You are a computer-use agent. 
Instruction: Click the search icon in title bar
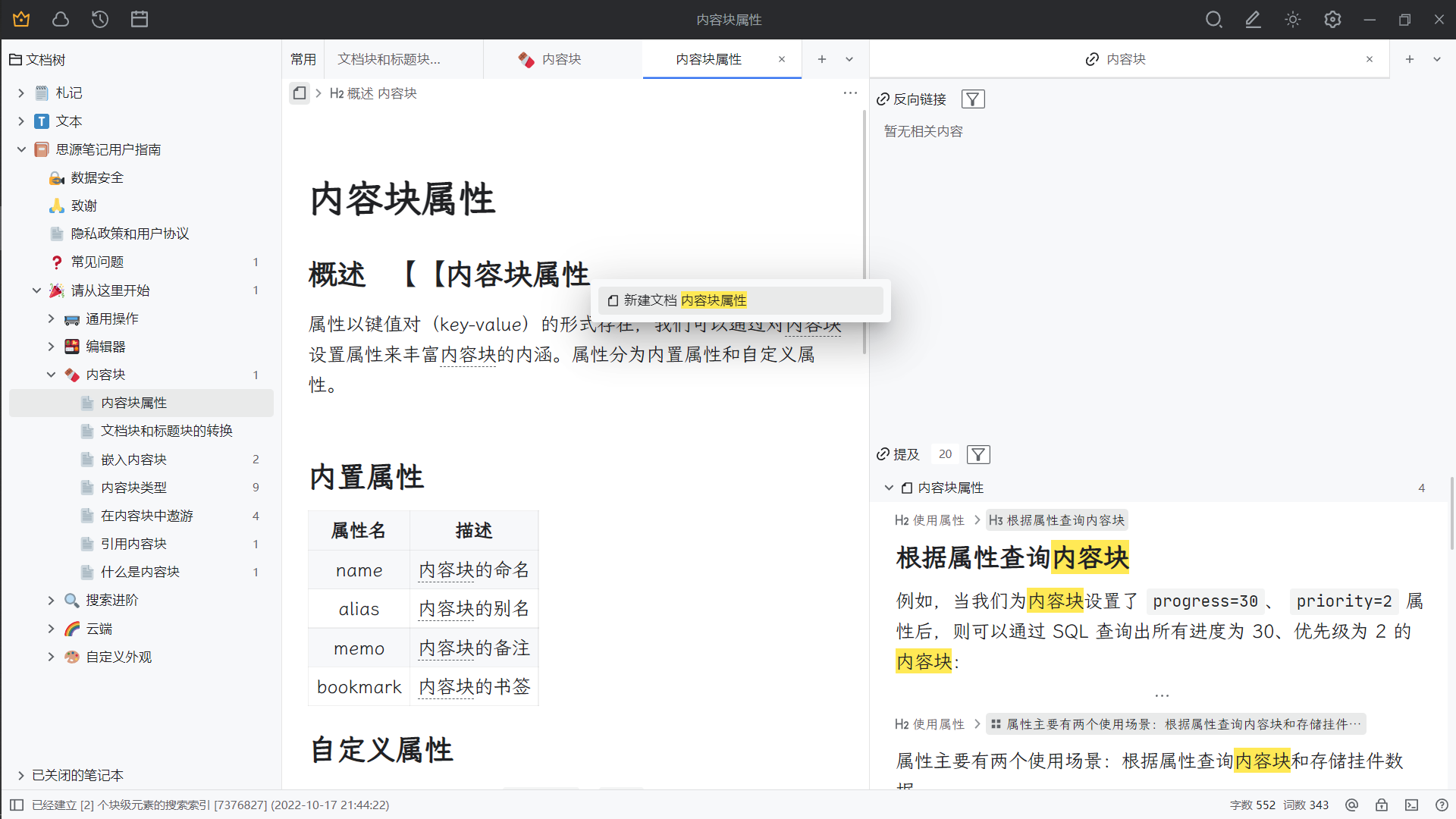click(x=1213, y=20)
